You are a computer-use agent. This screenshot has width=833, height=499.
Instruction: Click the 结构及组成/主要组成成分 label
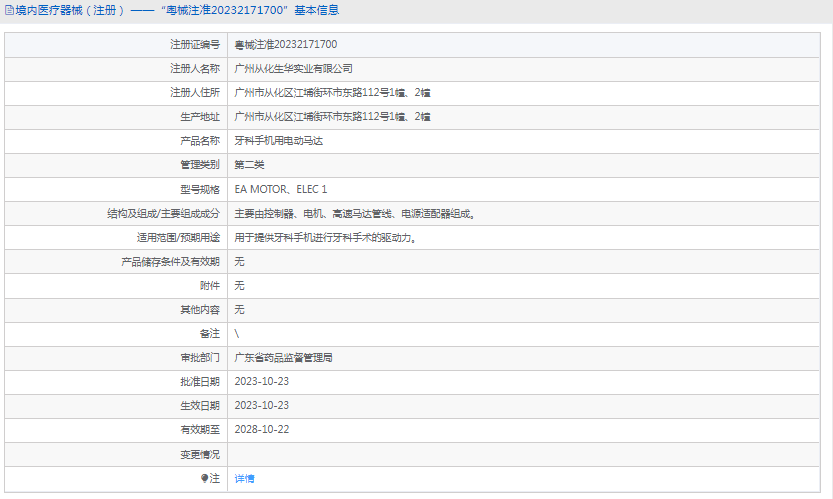(x=163, y=214)
